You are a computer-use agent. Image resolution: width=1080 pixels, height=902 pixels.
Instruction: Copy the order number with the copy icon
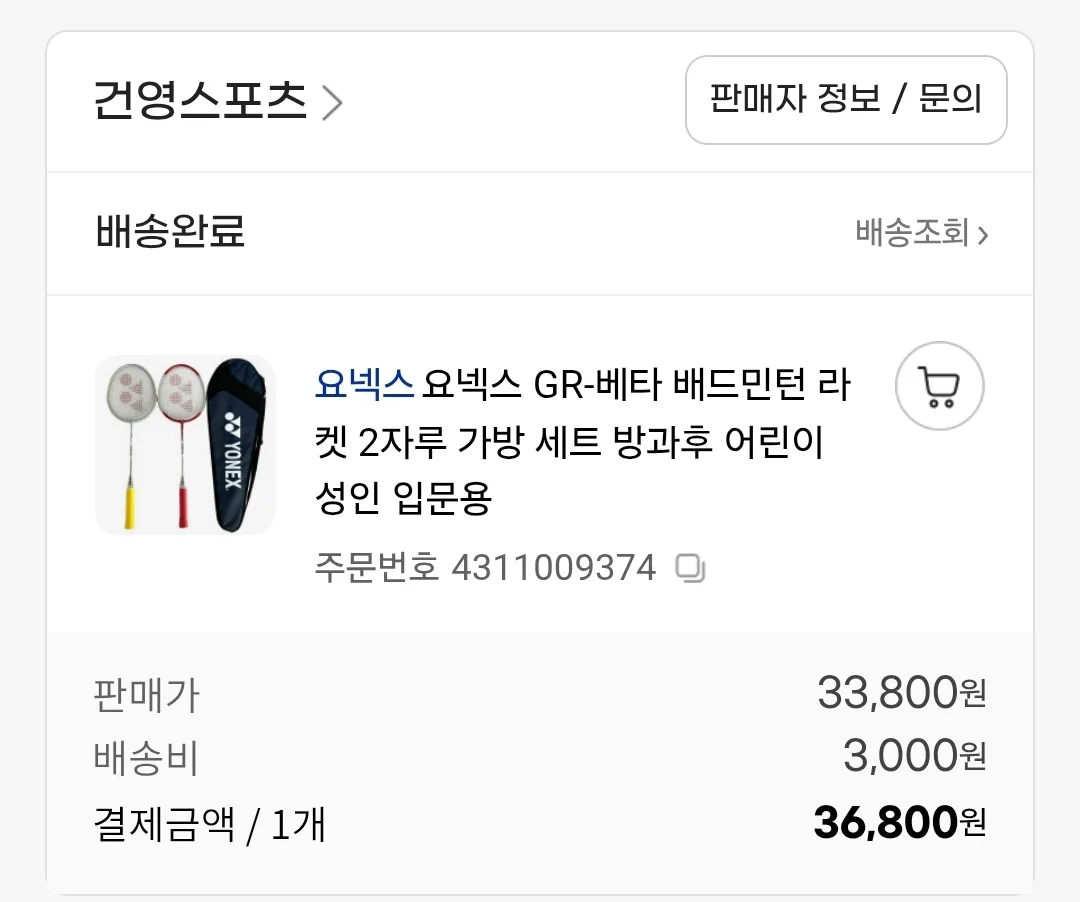690,568
